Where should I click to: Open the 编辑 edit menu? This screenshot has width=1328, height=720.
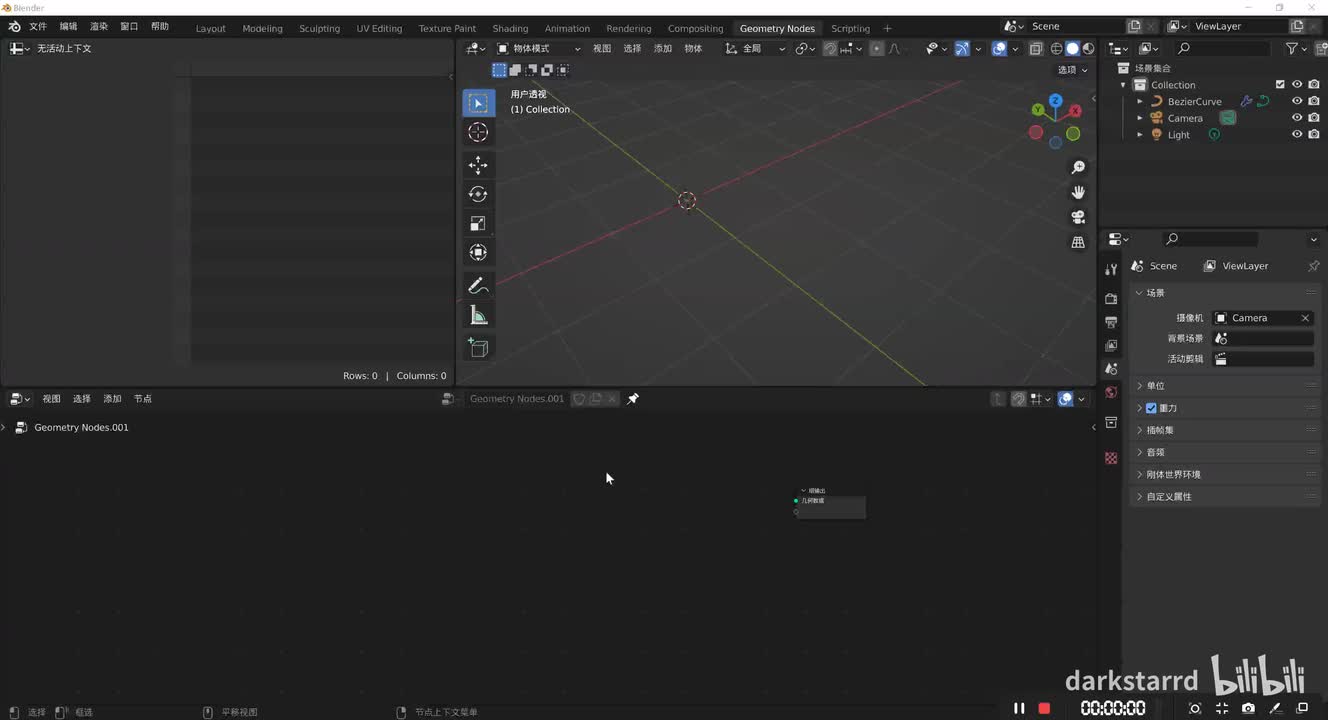click(68, 26)
